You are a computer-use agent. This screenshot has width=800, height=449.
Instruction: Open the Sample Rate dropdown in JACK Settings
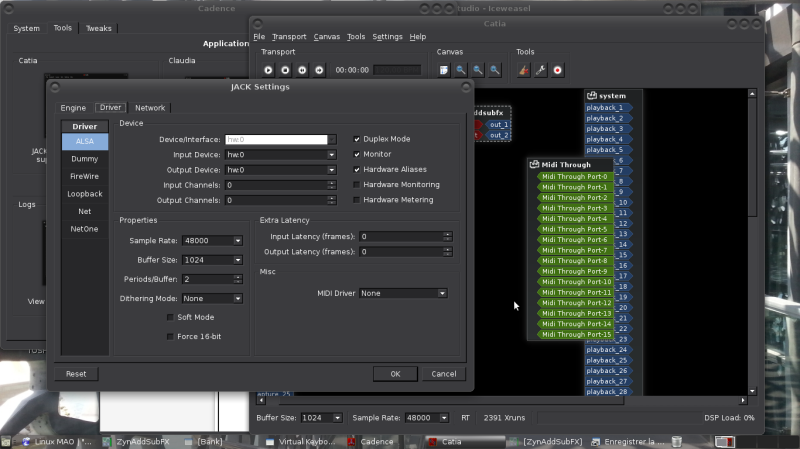coord(211,241)
